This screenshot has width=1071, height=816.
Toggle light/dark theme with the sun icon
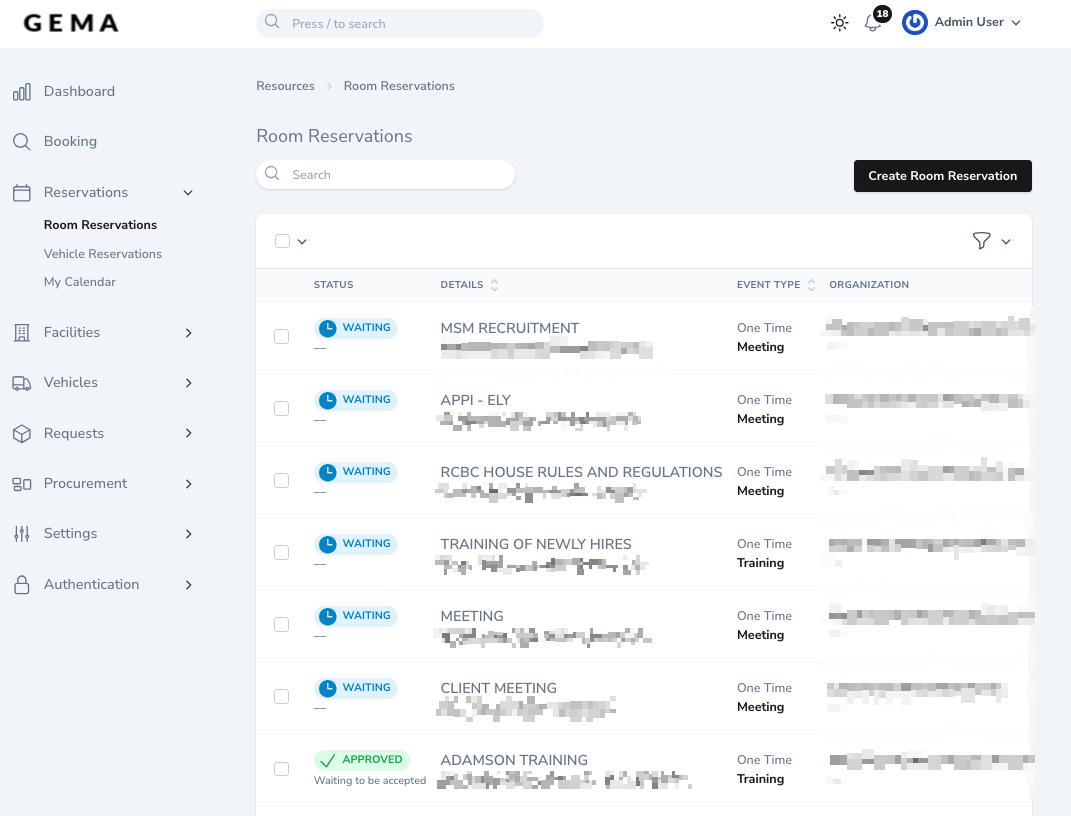point(839,22)
